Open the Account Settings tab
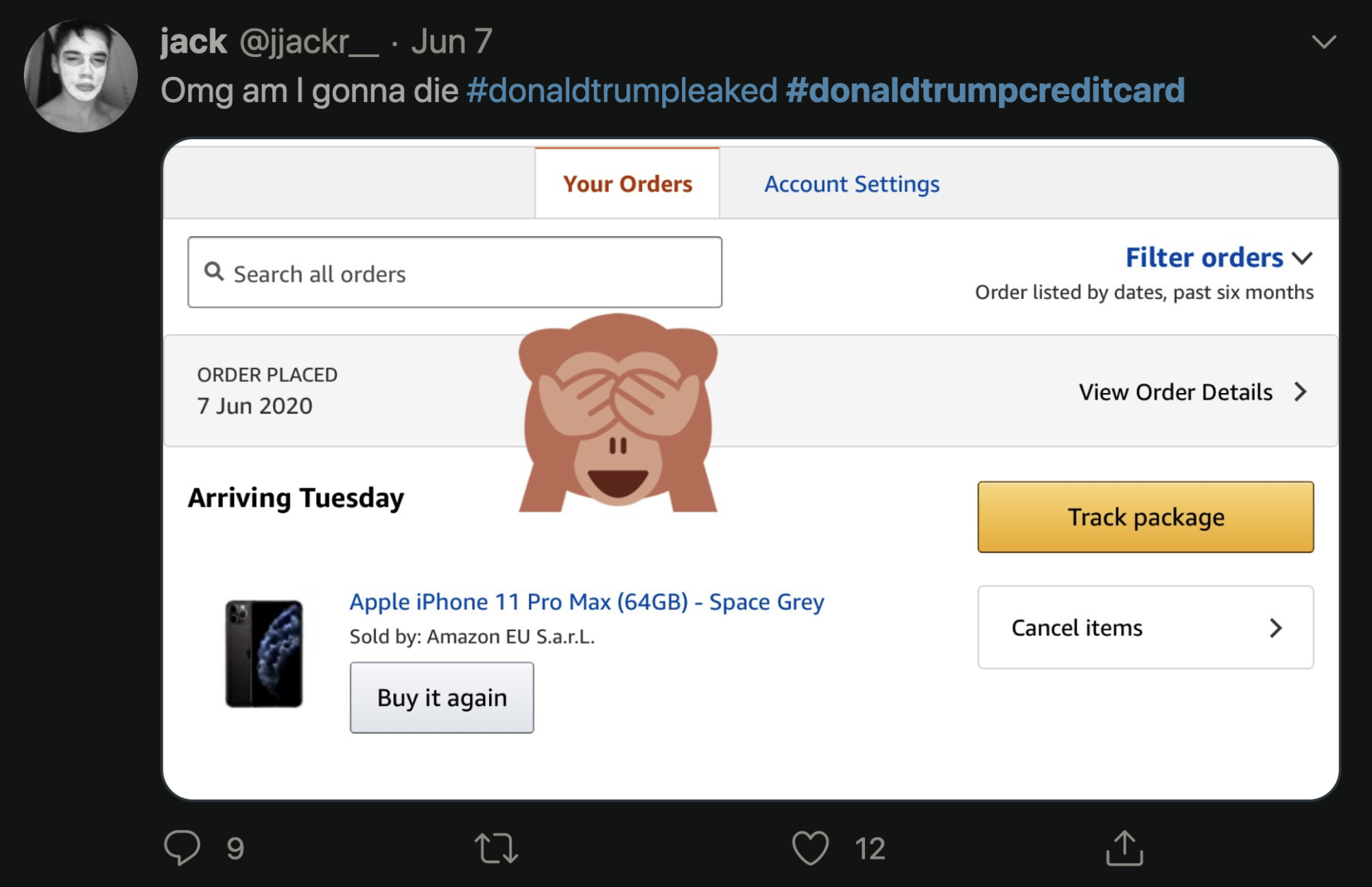This screenshot has height=887, width=1372. pos(851,184)
